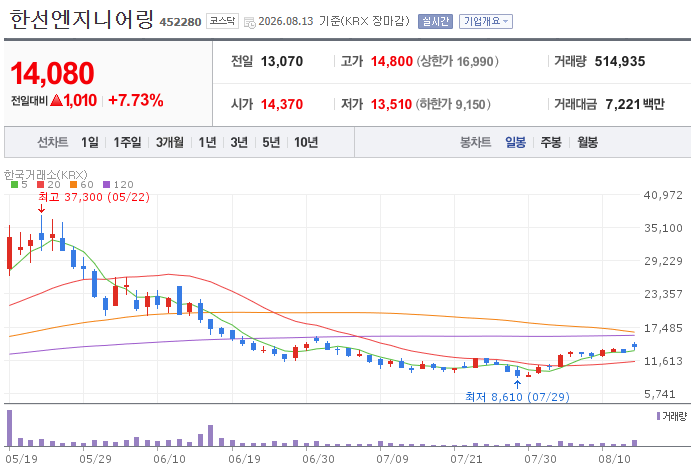Click the 봉차트 label
The width and height of the screenshot is (691, 467).
pos(476,142)
